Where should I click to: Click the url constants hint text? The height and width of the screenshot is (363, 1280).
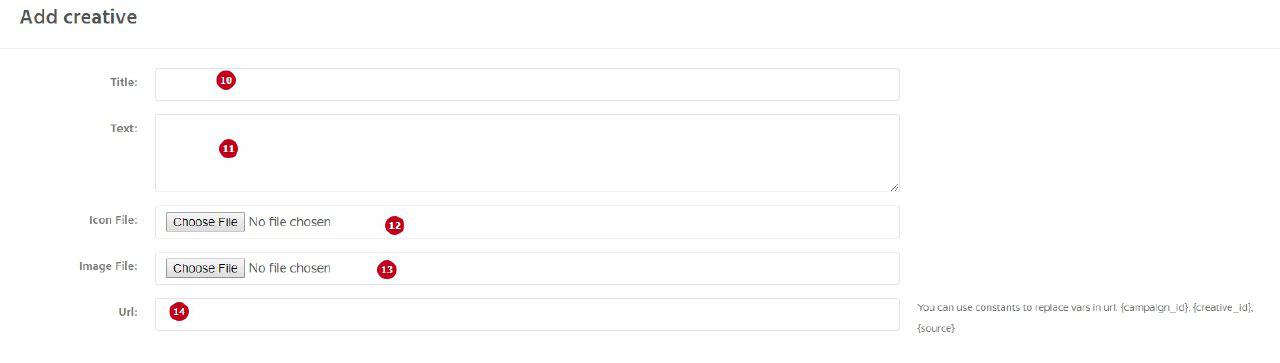1085,318
